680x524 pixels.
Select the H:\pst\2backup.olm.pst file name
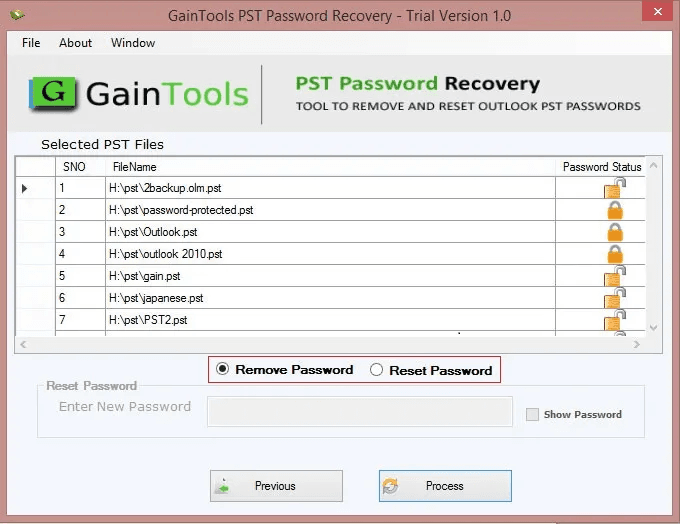click(165, 188)
